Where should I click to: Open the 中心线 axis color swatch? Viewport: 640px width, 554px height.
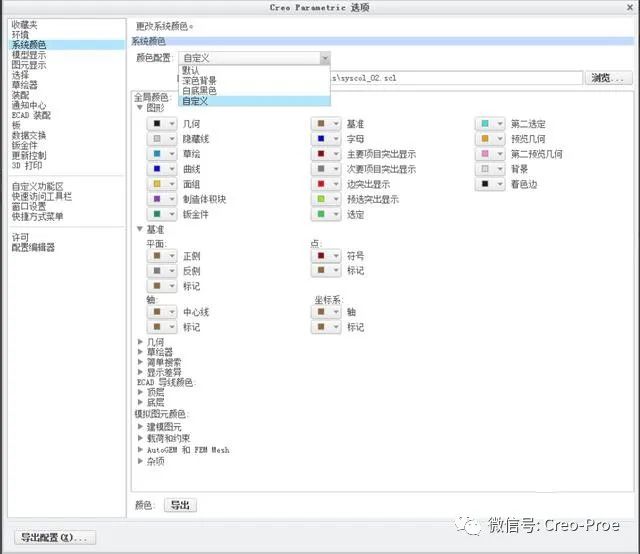click(x=162, y=312)
